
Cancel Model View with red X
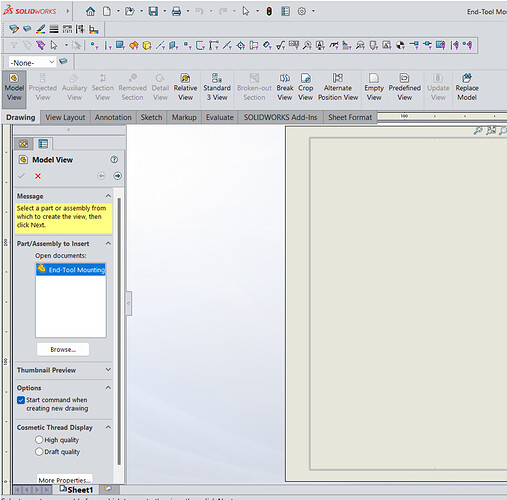point(38,176)
